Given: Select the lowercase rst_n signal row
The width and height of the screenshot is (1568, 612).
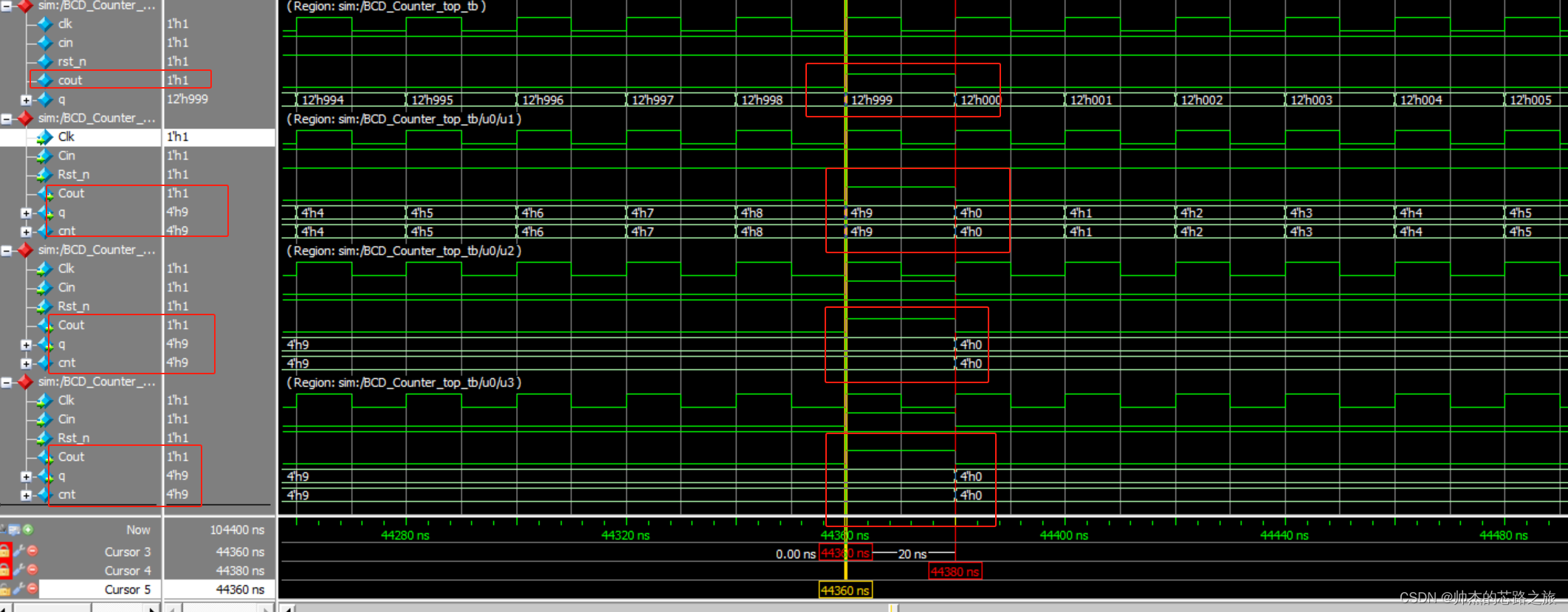Looking at the screenshot, I should tap(80, 61).
